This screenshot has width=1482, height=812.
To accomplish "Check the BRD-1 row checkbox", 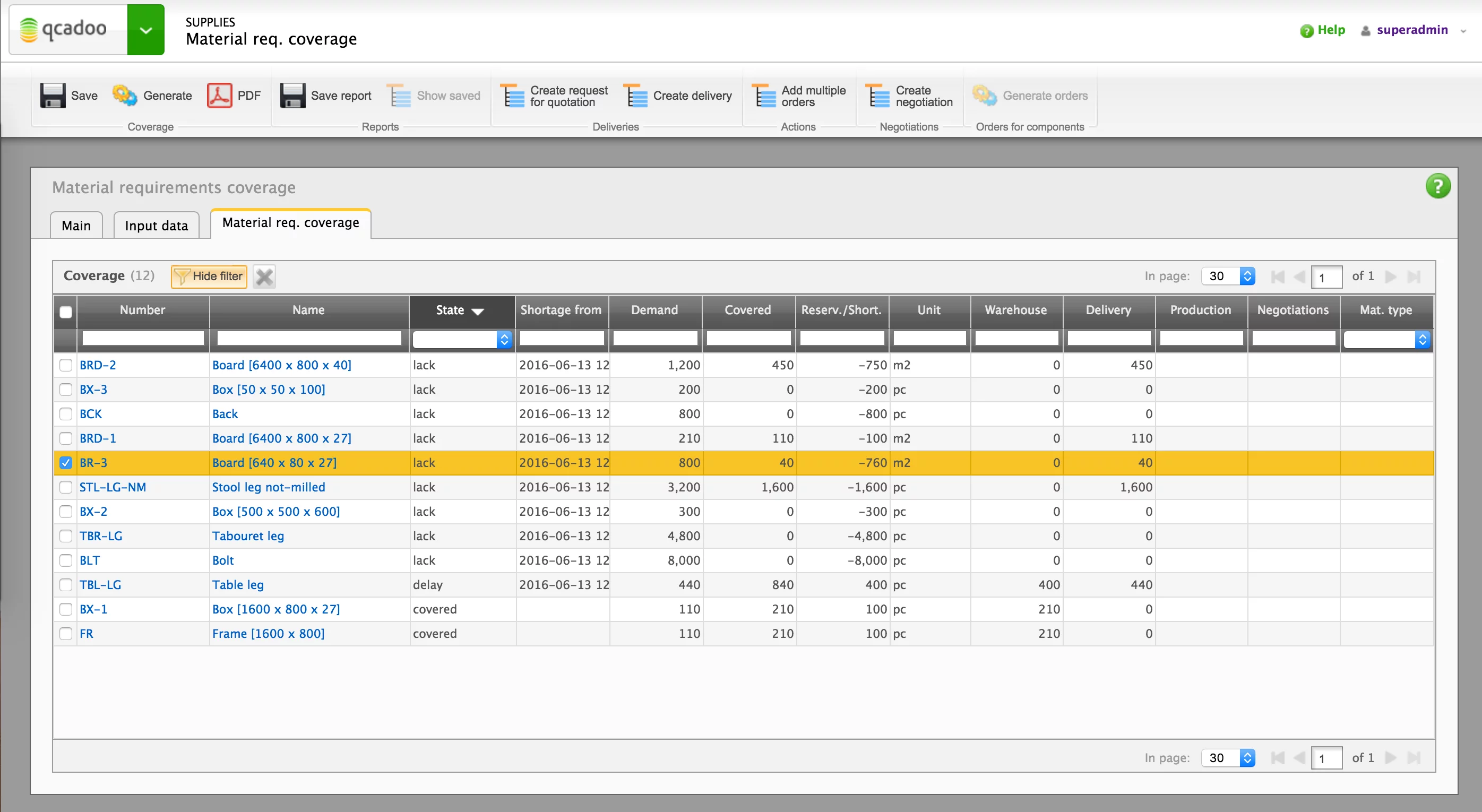I will [x=66, y=438].
